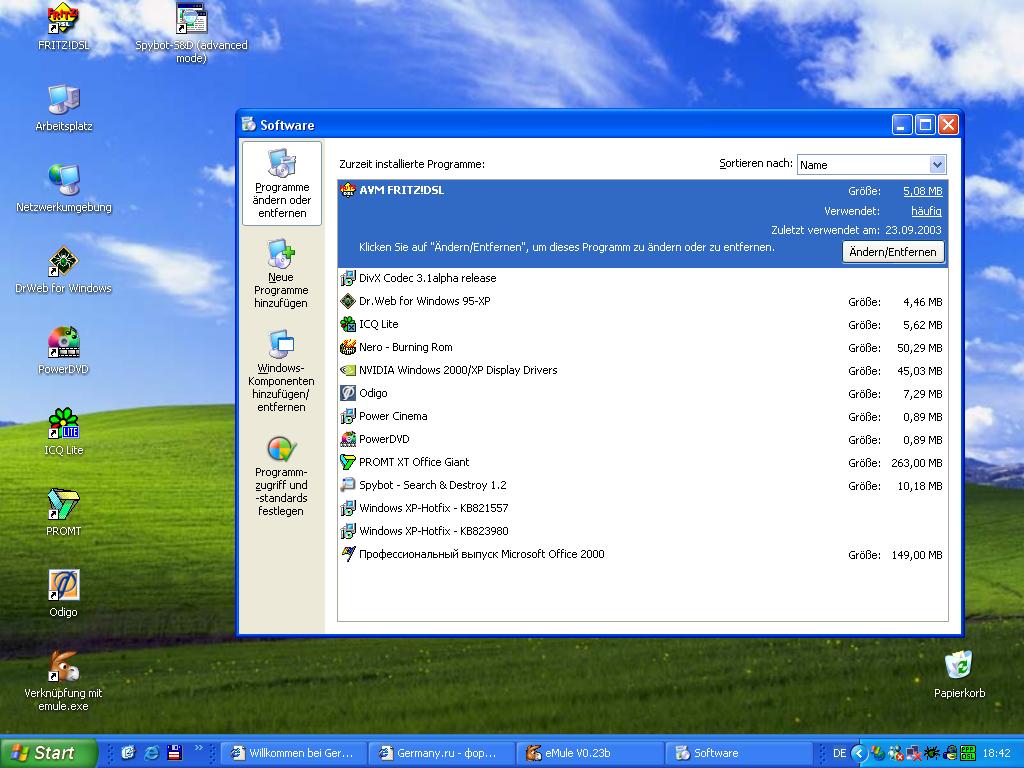1024x768 pixels.
Task: Select the ICQ Lite desktop shortcut
Action: point(63,432)
